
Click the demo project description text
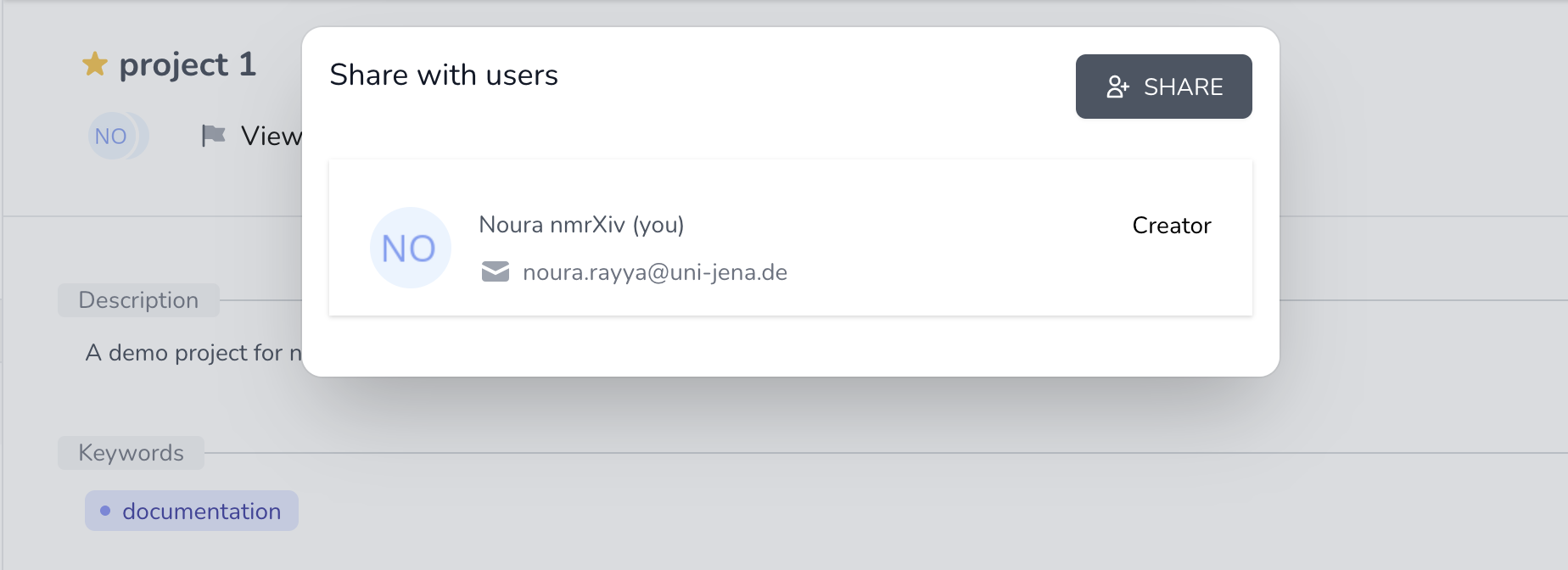[193, 353]
